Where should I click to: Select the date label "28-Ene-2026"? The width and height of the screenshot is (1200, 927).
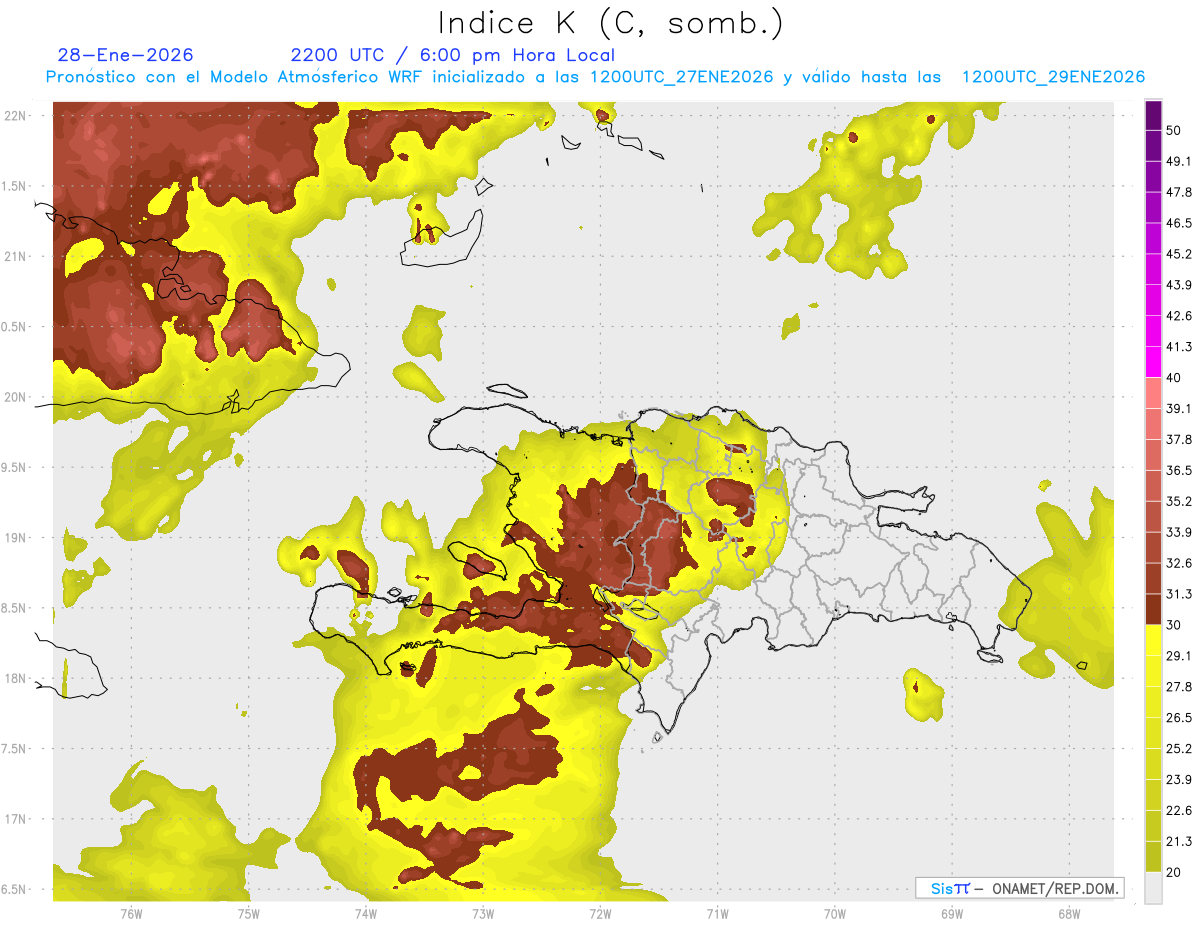125,55
